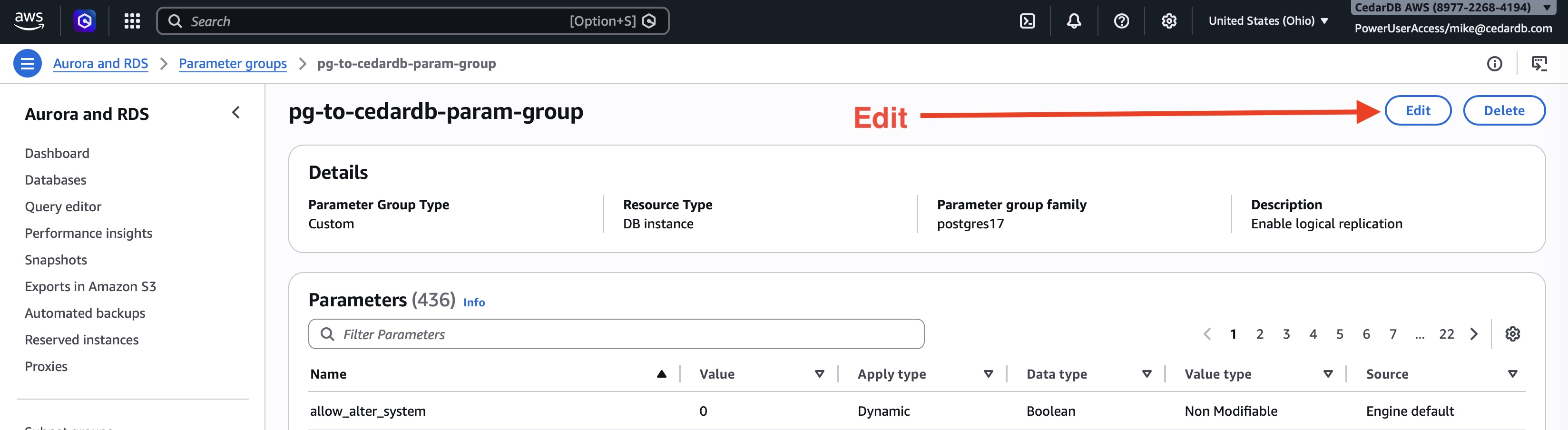The width and height of the screenshot is (1568, 430).
Task: Open the notifications bell
Action: click(x=1073, y=20)
